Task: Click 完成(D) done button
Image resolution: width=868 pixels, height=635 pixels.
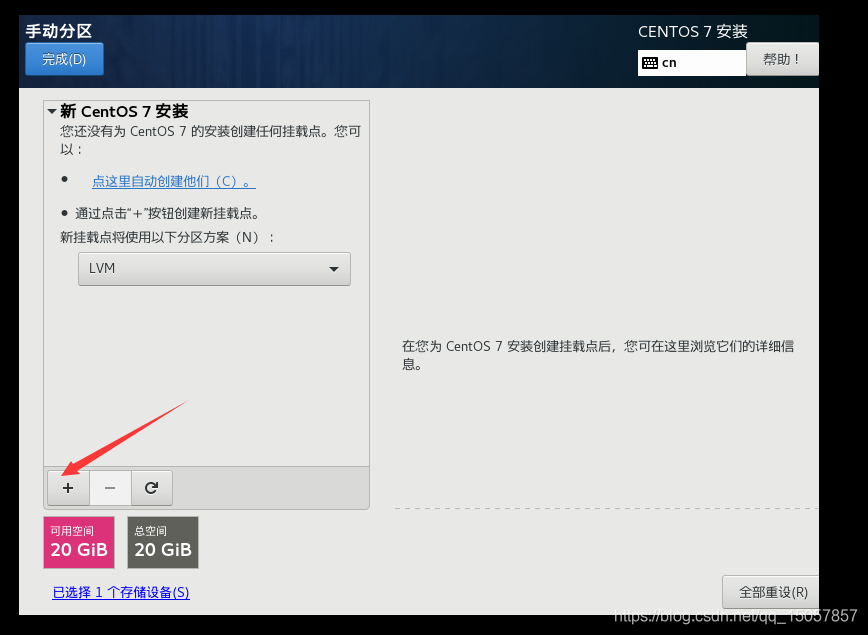Action: pos(64,59)
